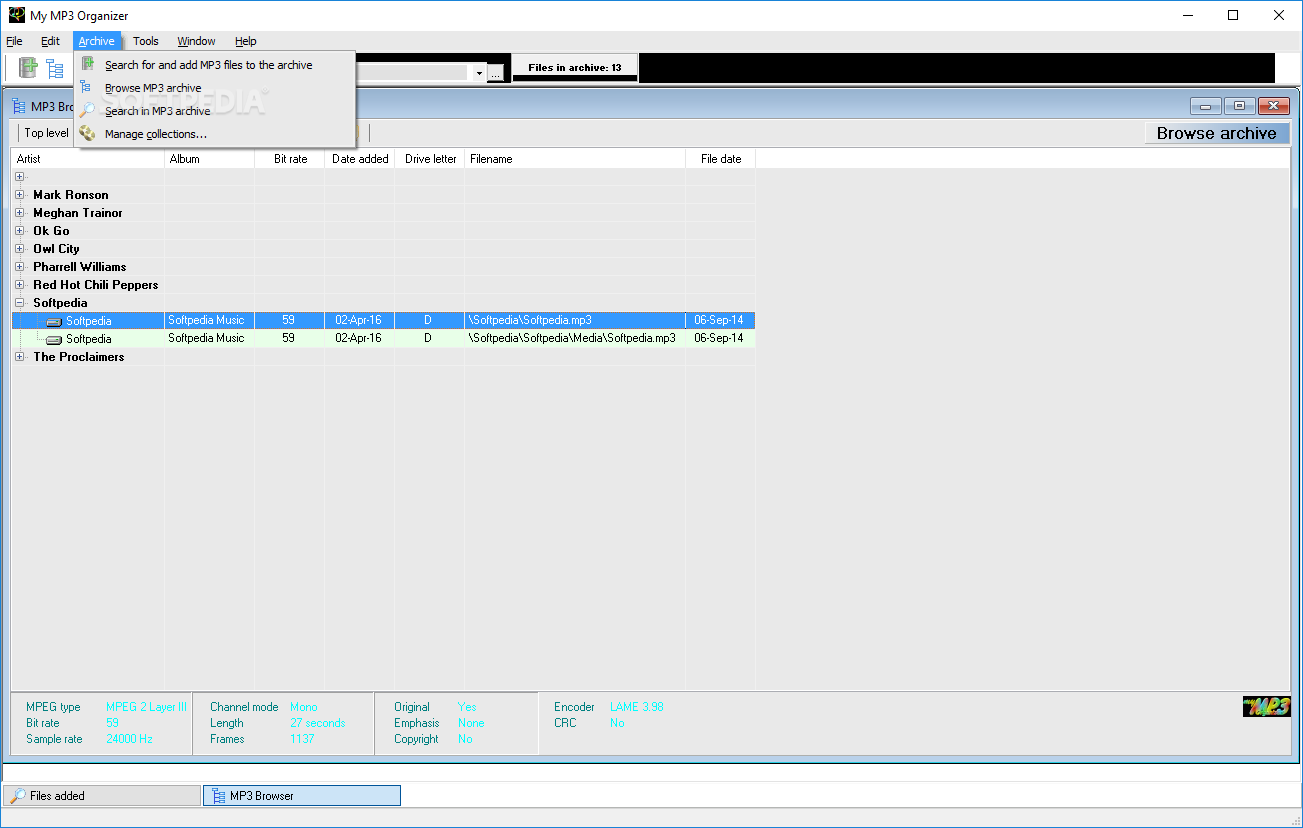Click the \Softpedia\Softpedia\Media\Softpedia.mp3 filename cell
Image resolution: width=1303 pixels, height=828 pixels.
[575, 339]
